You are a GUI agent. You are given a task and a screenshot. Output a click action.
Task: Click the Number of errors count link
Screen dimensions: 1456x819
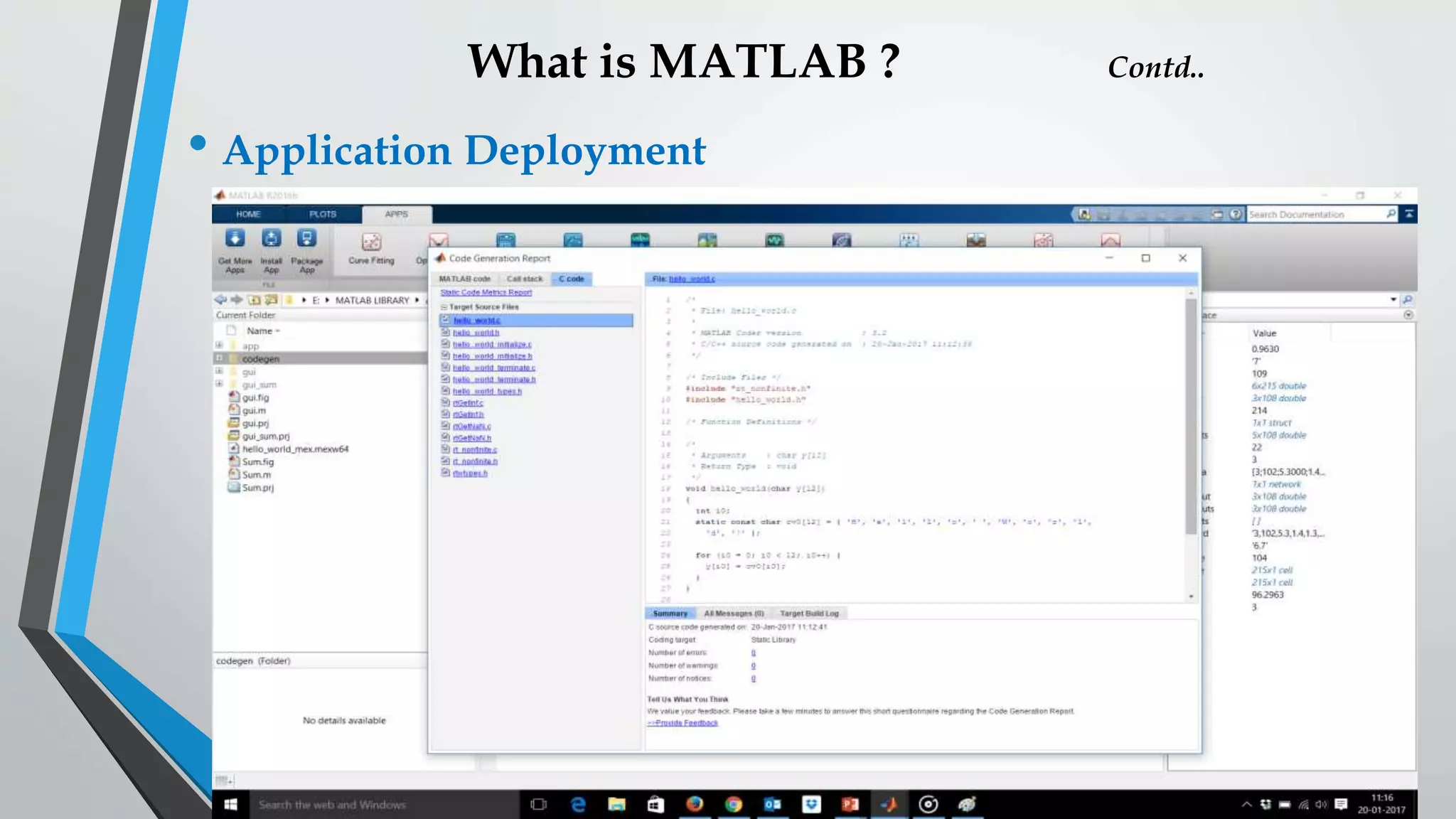753,653
